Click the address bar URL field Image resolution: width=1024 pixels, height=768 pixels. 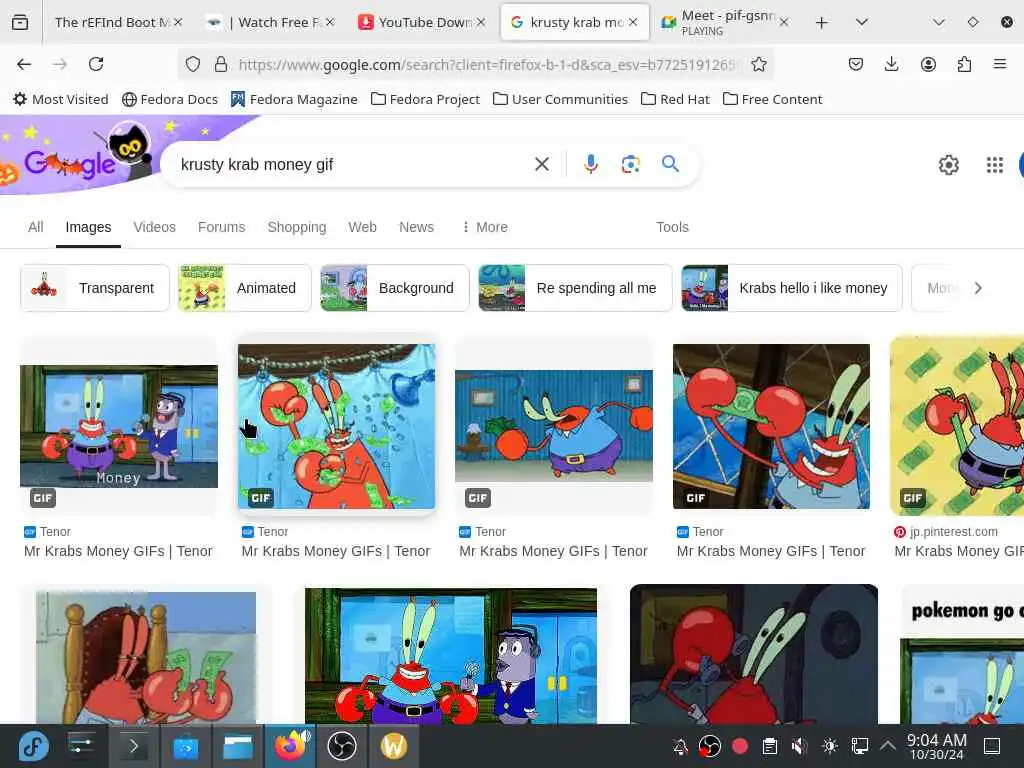[487, 64]
